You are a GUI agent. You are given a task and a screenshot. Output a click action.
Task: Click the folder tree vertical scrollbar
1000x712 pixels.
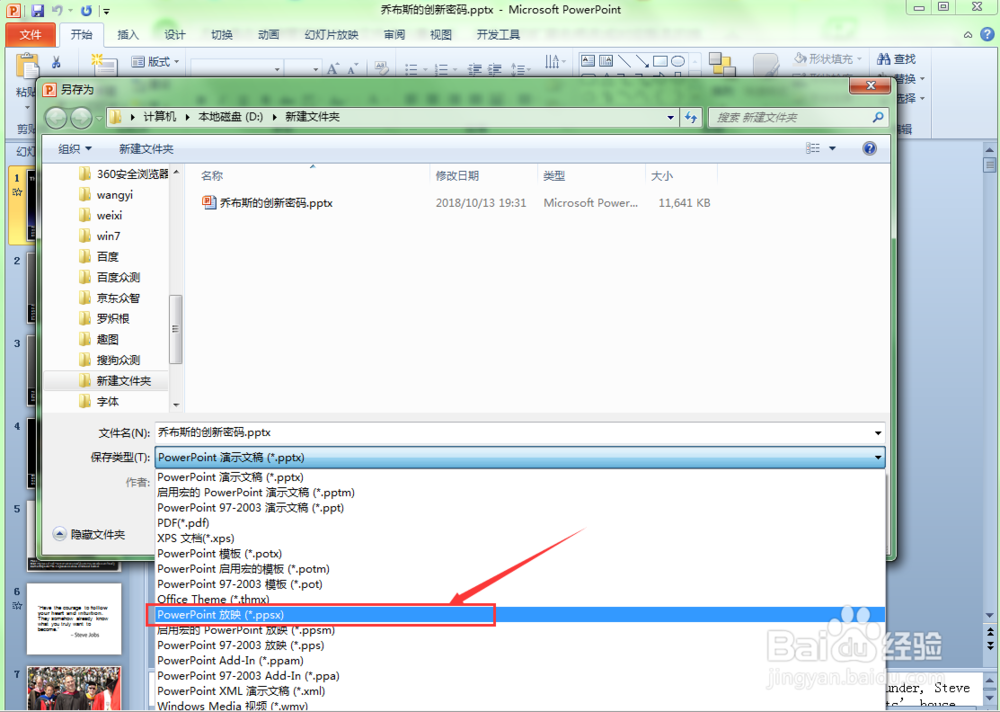coord(176,329)
